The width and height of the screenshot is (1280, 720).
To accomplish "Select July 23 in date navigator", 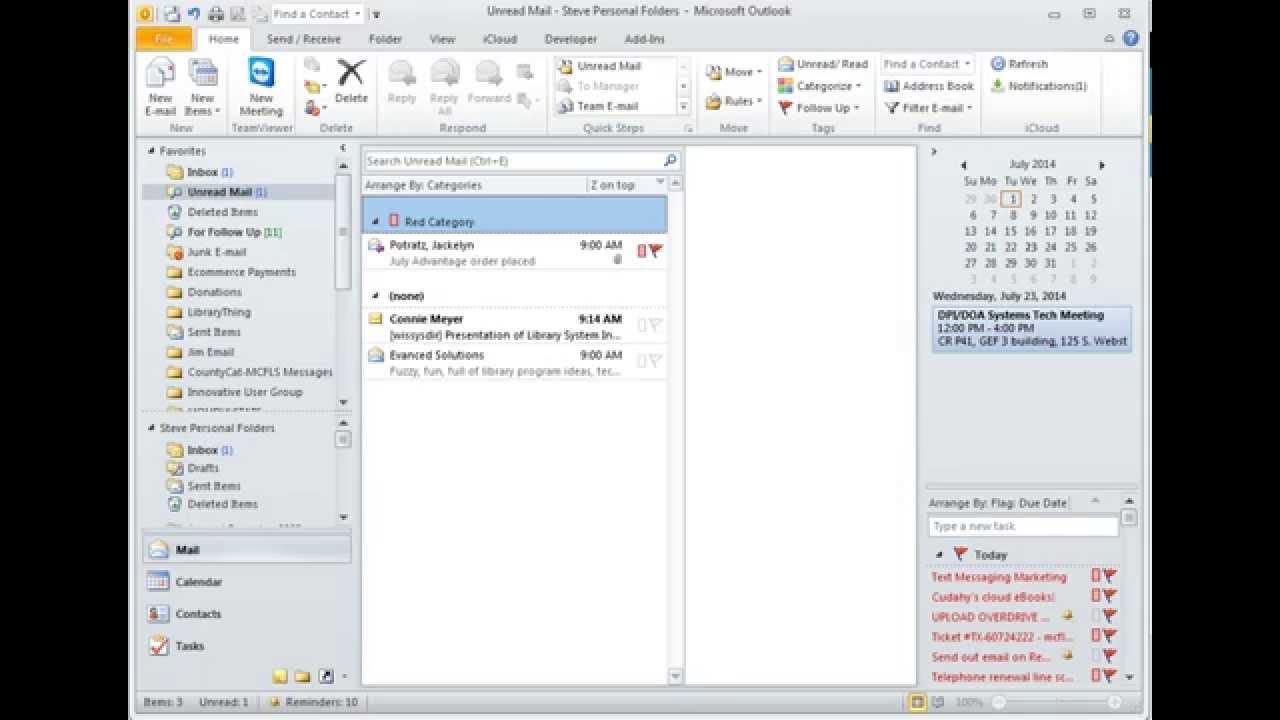I will [x=1030, y=247].
